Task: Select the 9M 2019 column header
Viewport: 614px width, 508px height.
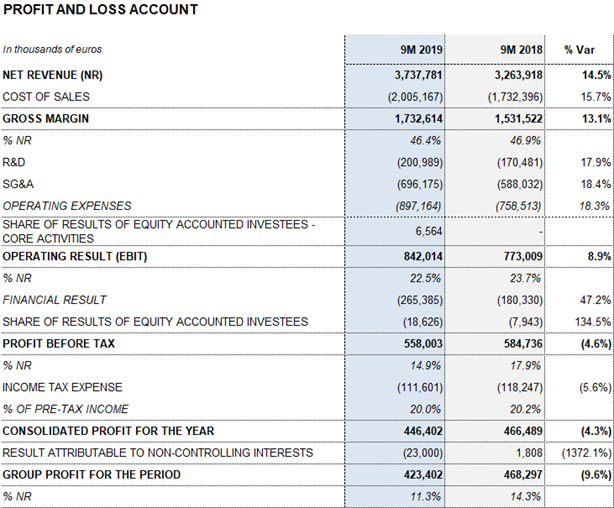Action: pyautogui.click(x=421, y=50)
